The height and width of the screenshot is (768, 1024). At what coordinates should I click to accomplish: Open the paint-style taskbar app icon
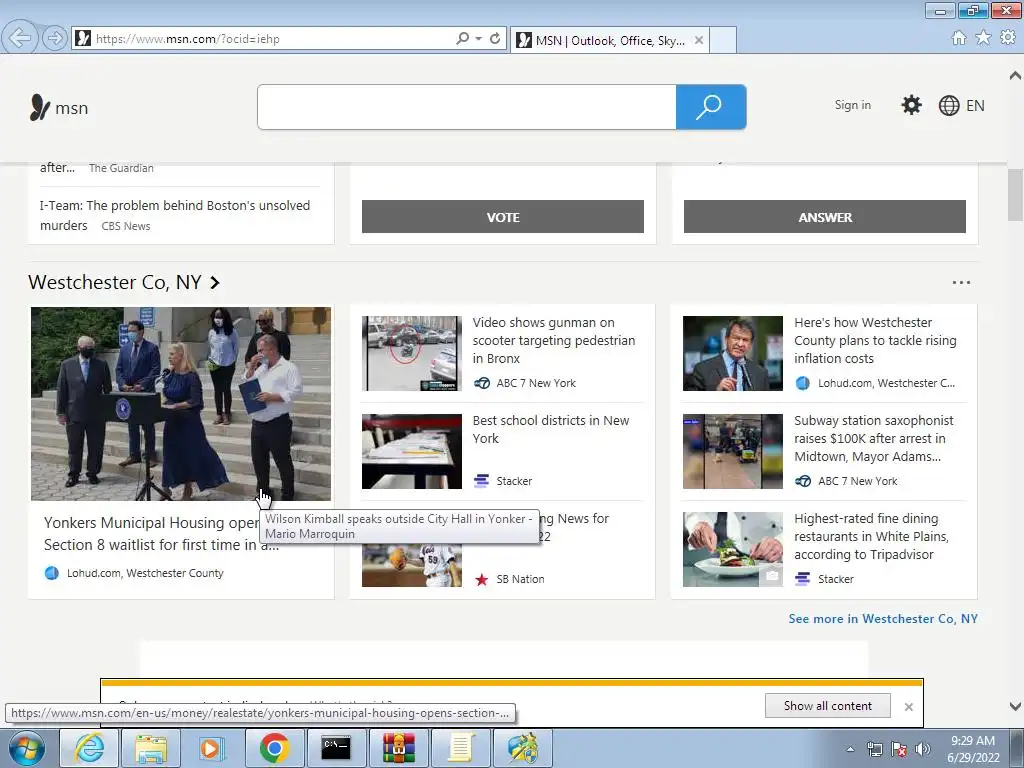[x=522, y=748]
